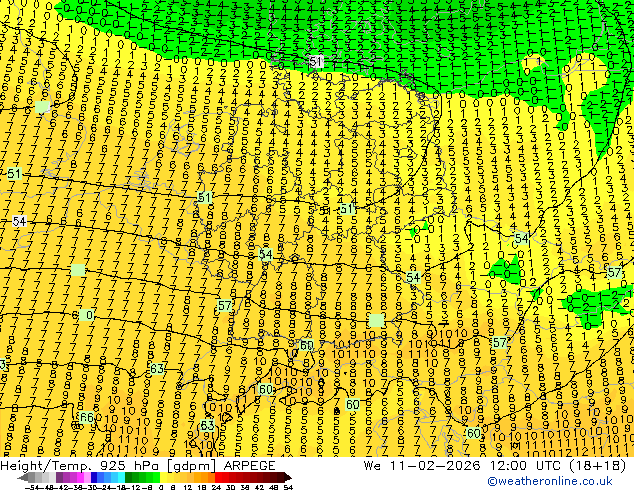The image size is (634, 490).
Task: Click the weatheronline.co.uk copyright link
Action: [550, 481]
